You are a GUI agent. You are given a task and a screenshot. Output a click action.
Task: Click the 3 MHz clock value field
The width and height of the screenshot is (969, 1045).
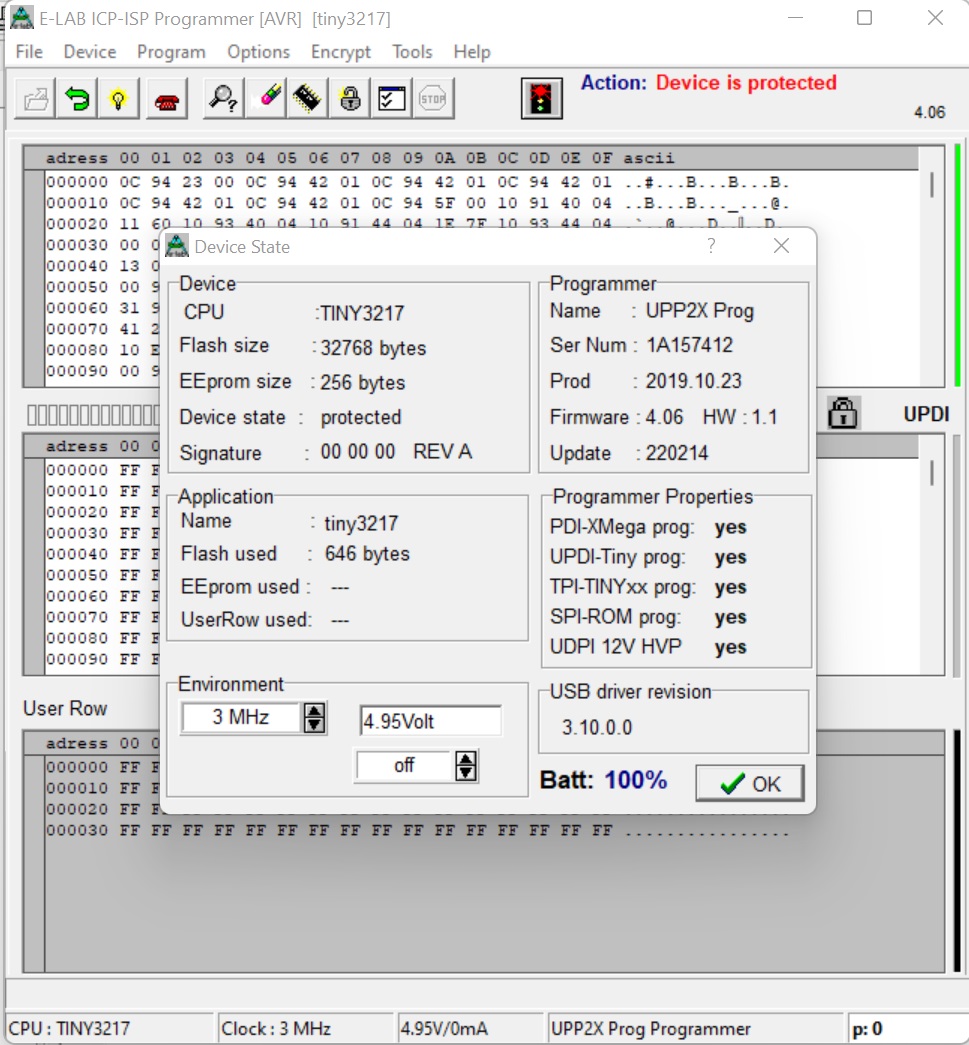tap(241, 718)
